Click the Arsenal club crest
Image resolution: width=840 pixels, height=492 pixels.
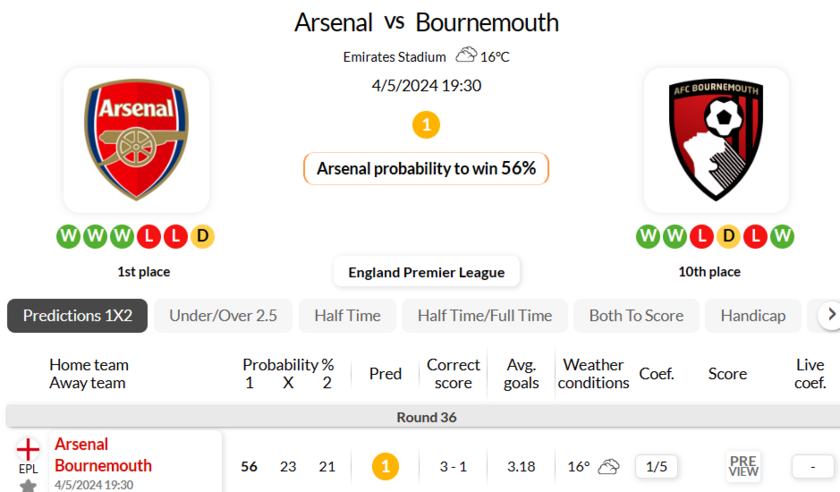click(136, 140)
